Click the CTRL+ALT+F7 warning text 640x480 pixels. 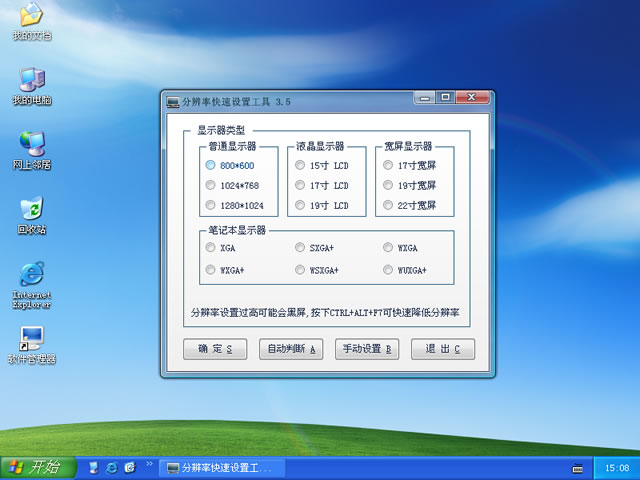(325, 313)
